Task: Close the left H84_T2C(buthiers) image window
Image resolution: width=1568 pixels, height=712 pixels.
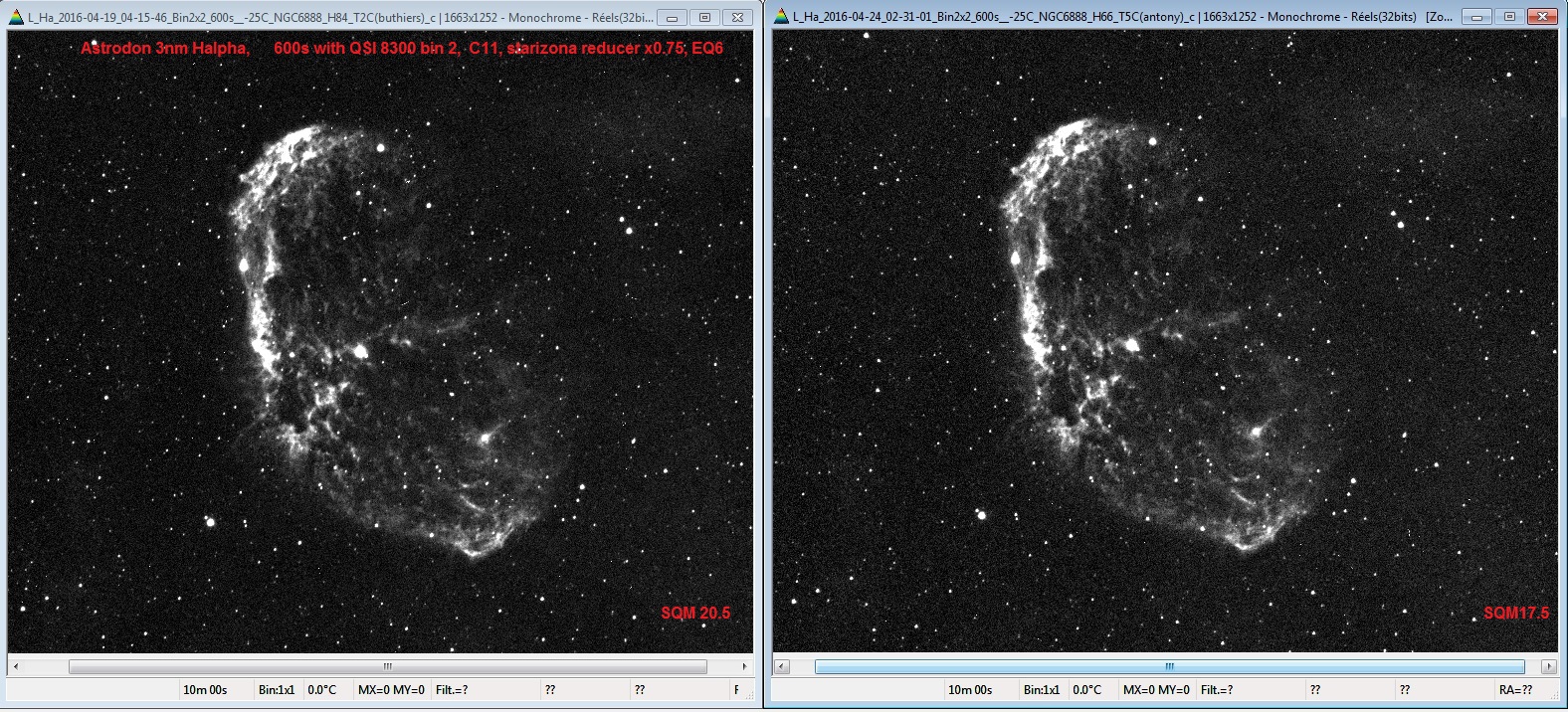Action: [737, 17]
